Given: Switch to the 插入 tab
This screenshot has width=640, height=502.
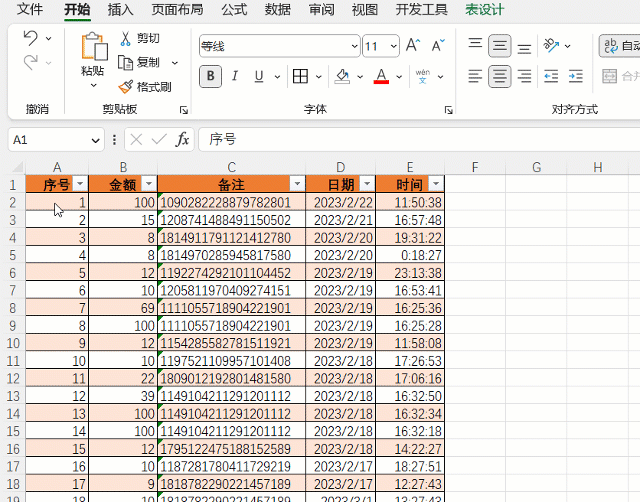Looking at the screenshot, I should tap(120, 9).
